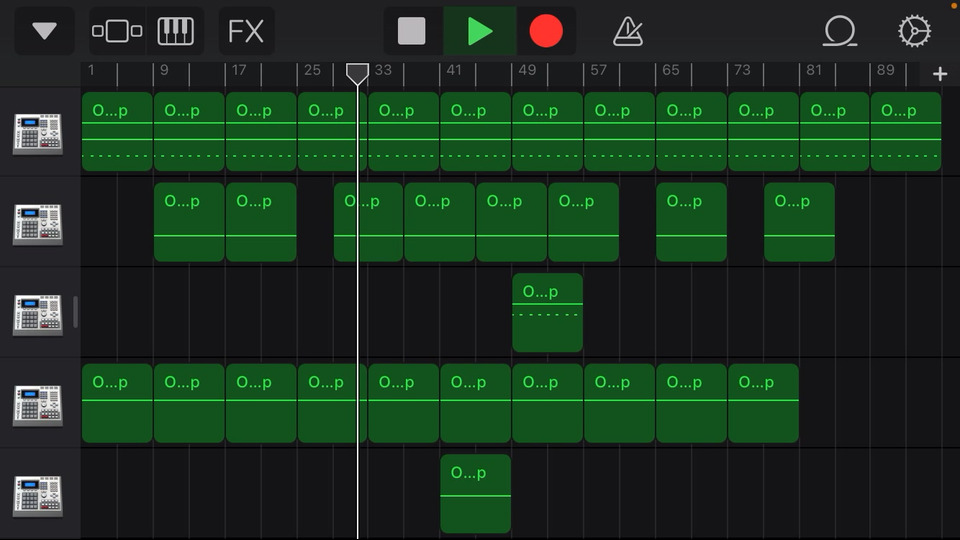Select fourth track's region at bar 1
This screenshot has height=540, width=960.
[x=117, y=403]
